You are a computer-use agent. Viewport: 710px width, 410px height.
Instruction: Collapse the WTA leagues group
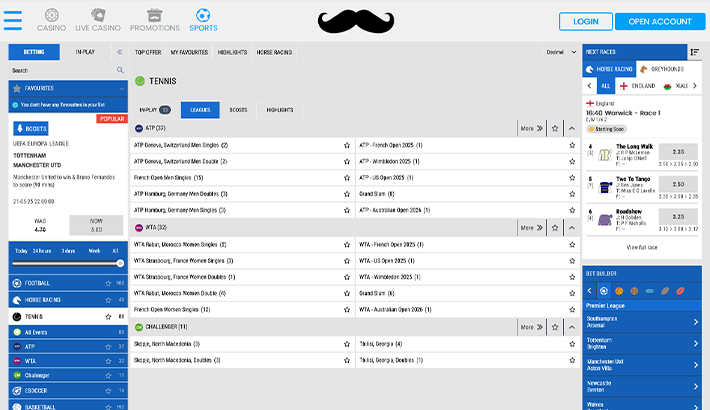pyautogui.click(x=571, y=227)
